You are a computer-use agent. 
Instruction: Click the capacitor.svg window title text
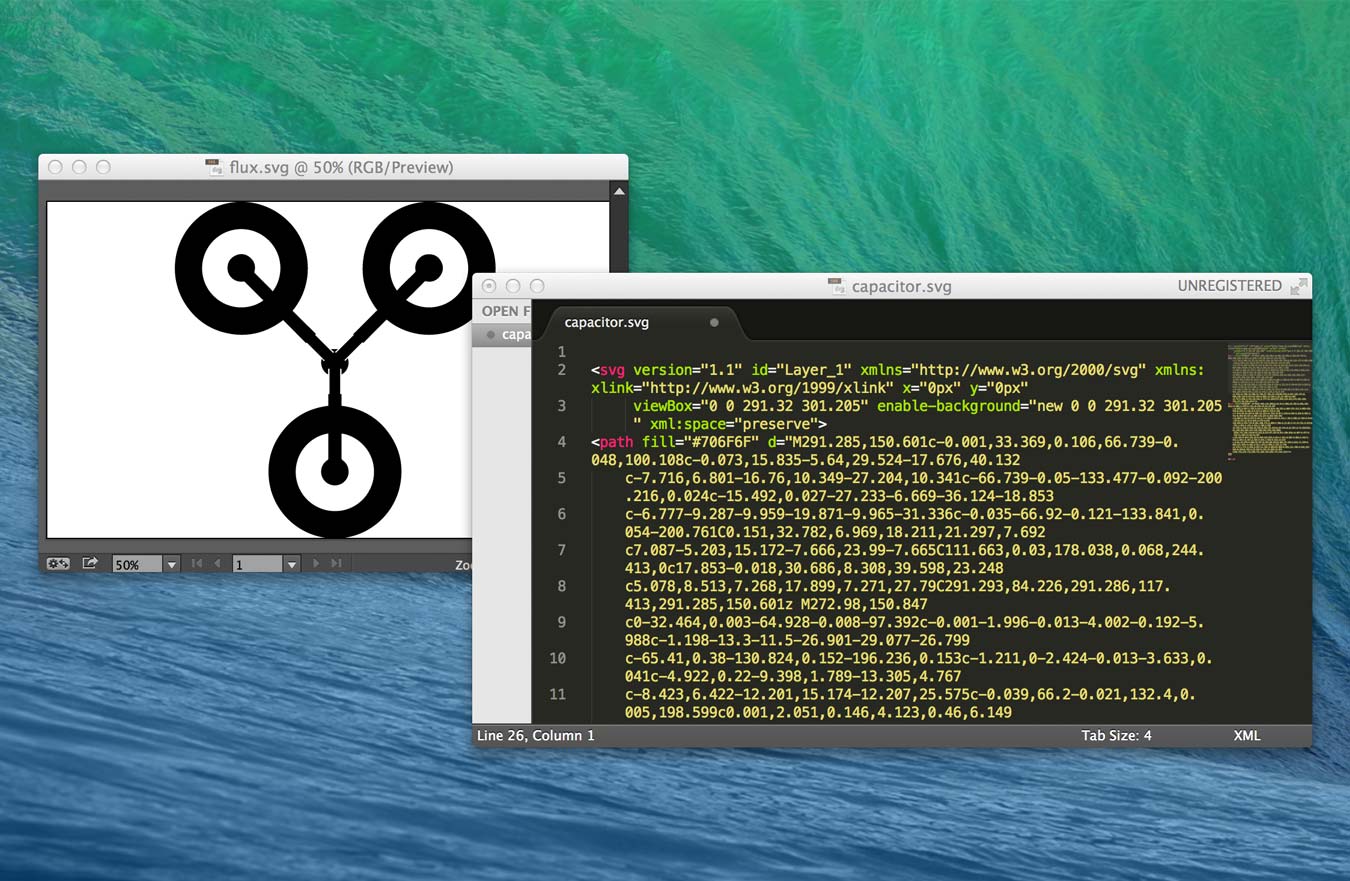click(x=901, y=286)
